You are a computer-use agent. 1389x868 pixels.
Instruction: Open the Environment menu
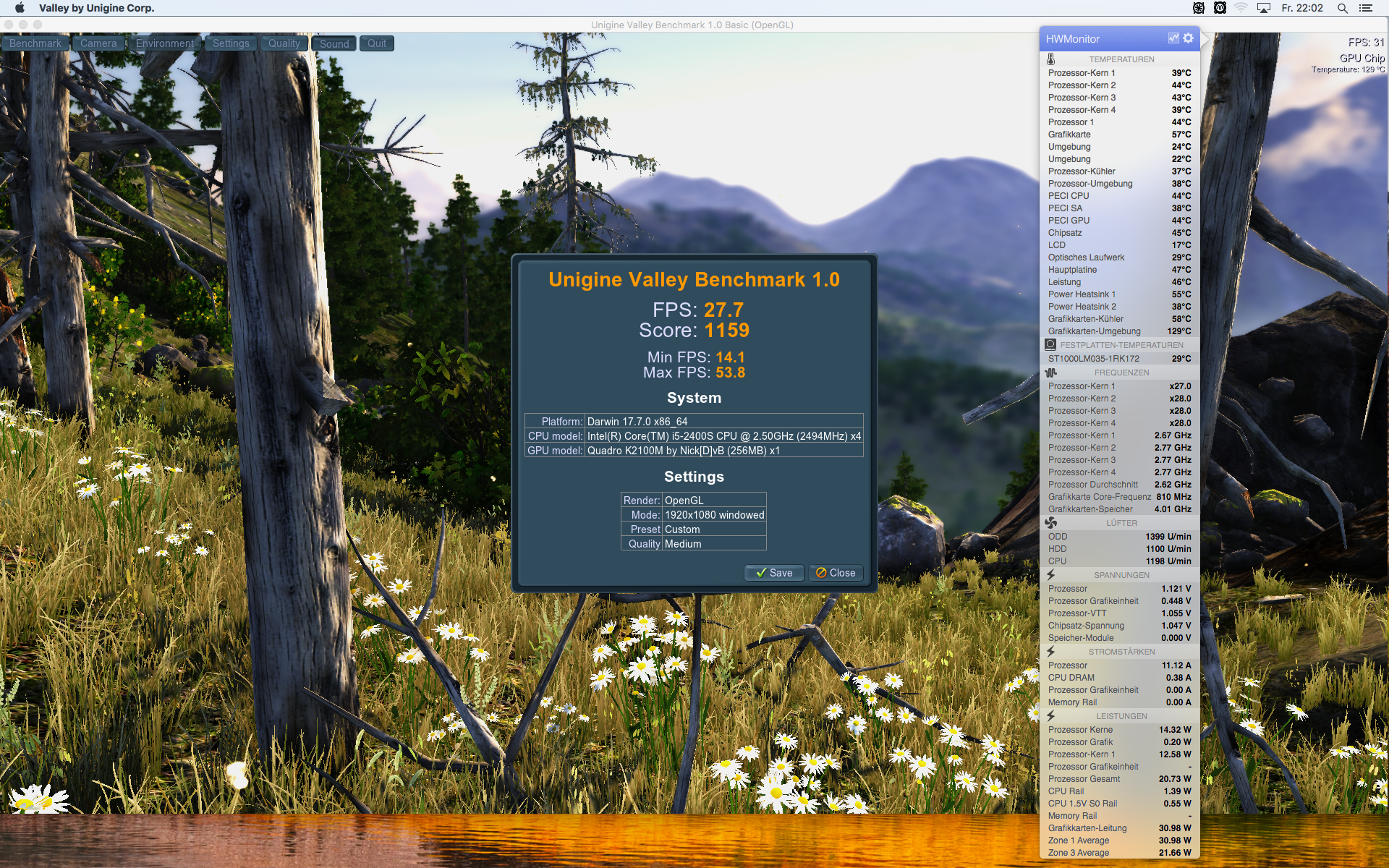coord(165,43)
